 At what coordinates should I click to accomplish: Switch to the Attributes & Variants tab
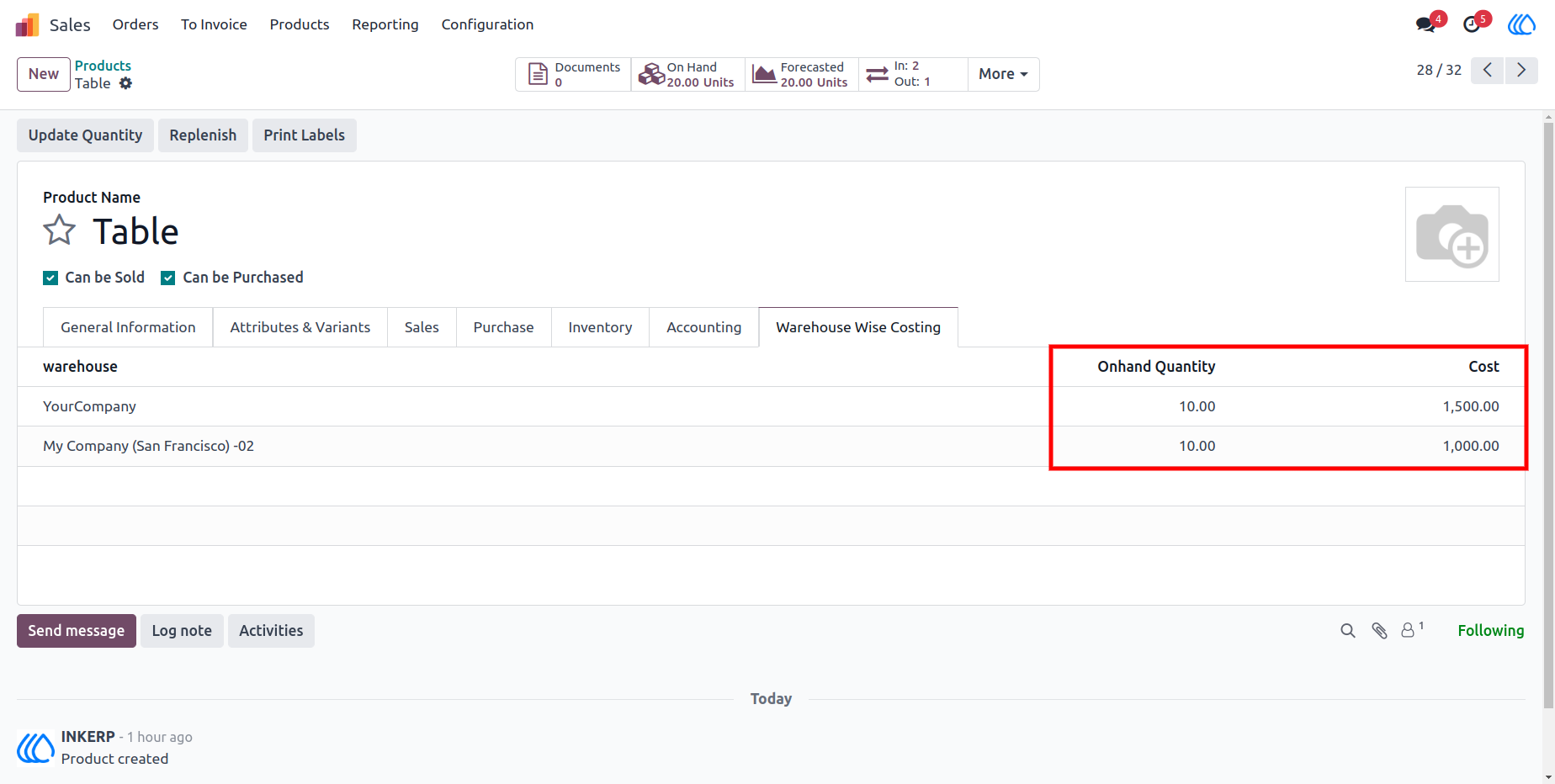click(300, 327)
